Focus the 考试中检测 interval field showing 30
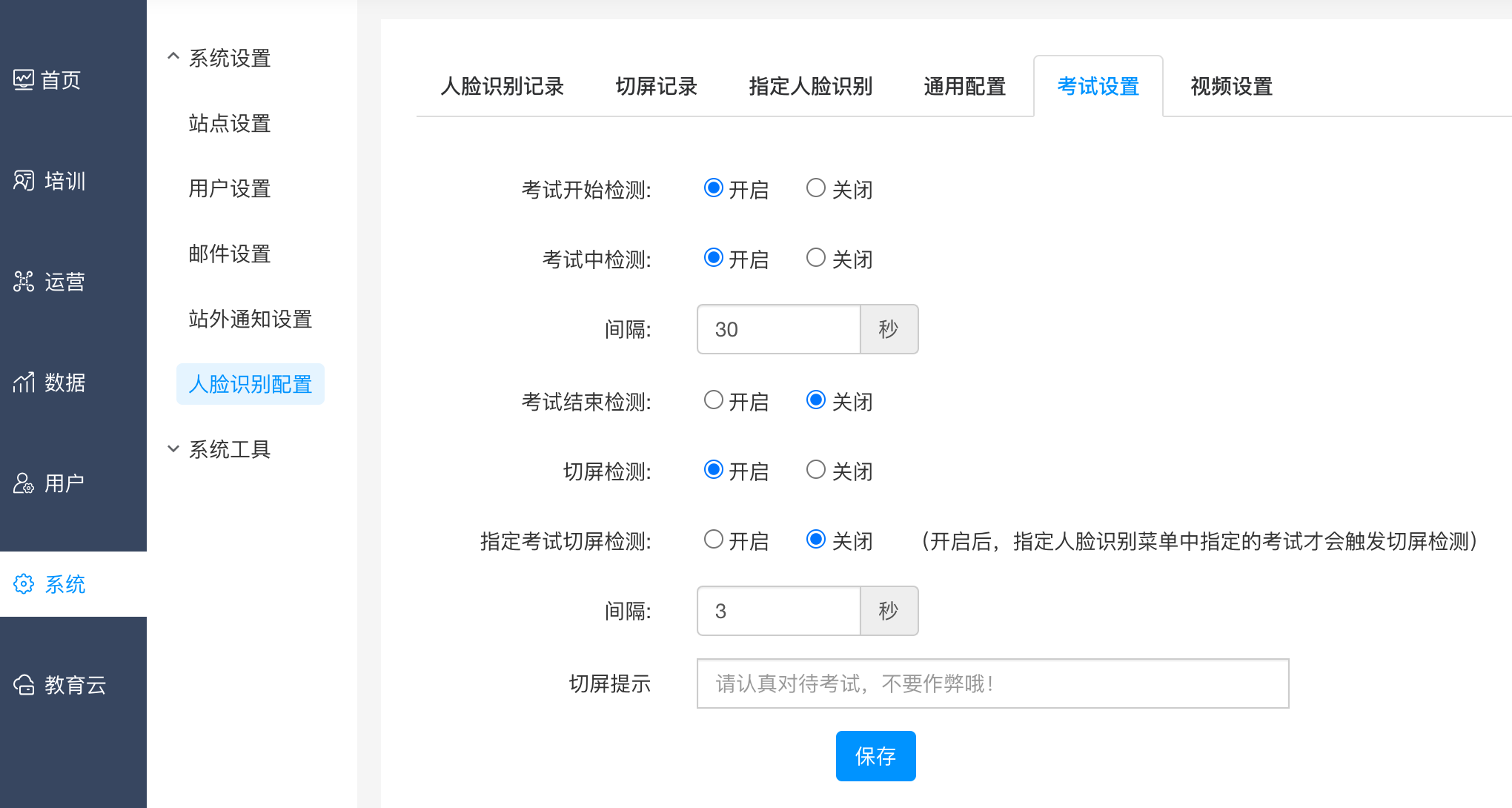Screen dimensions: 1512x808 [778, 329]
